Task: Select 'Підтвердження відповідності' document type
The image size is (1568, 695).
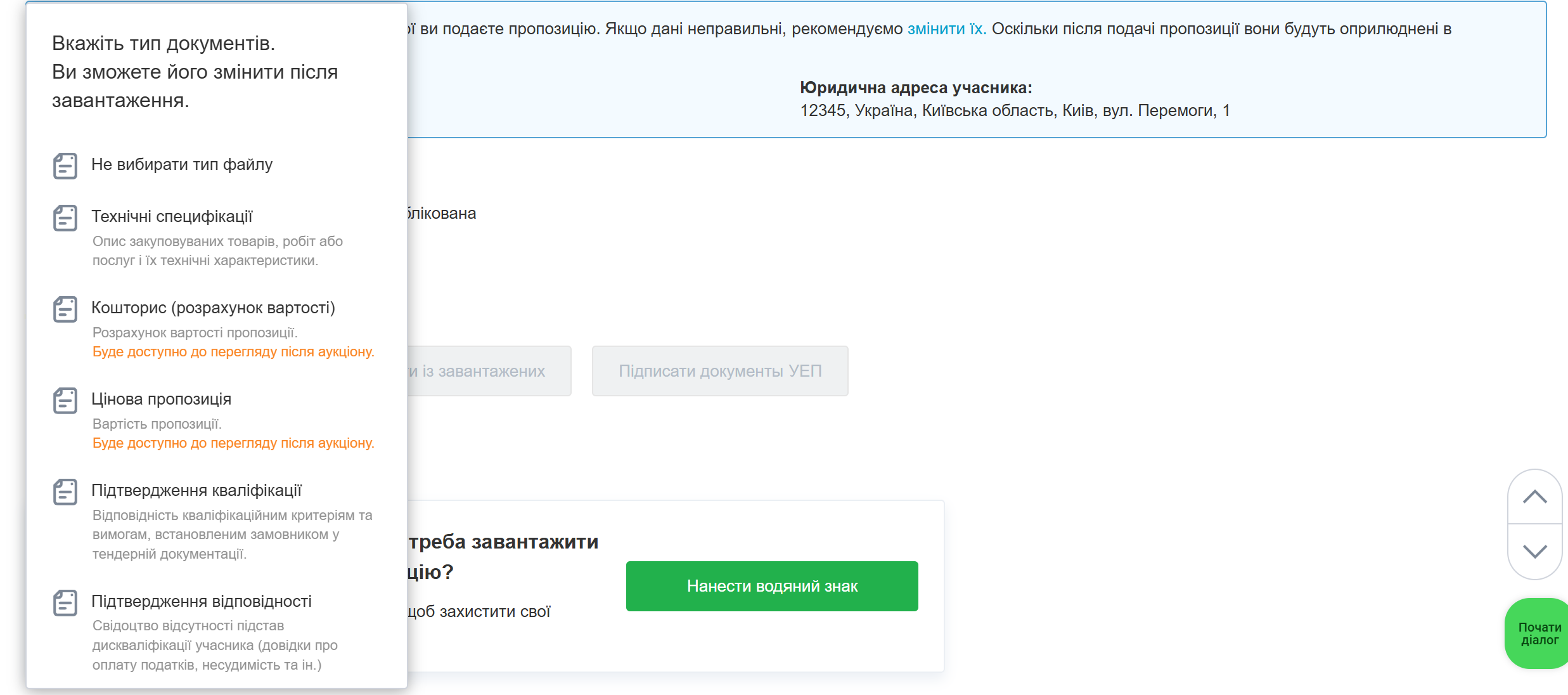Action: tap(202, 602)
